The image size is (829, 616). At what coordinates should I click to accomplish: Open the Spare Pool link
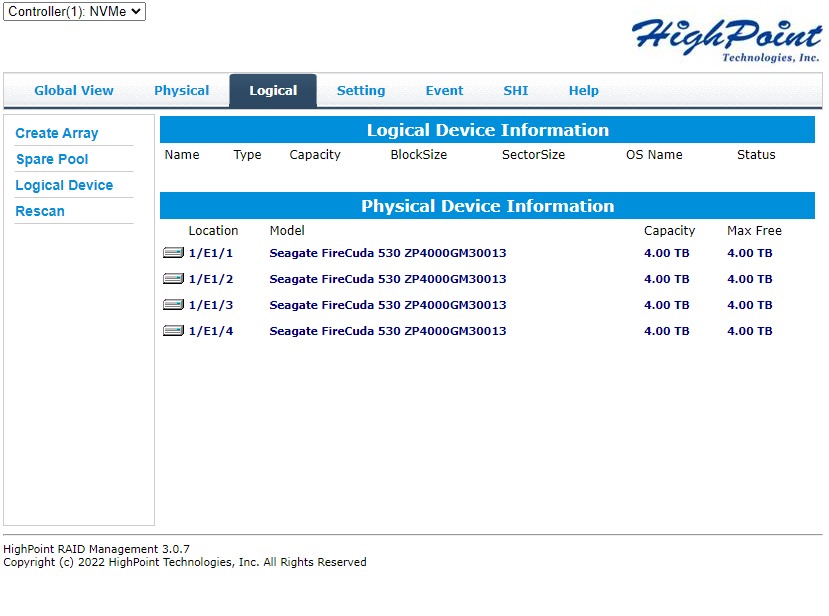tap(52, 159)
